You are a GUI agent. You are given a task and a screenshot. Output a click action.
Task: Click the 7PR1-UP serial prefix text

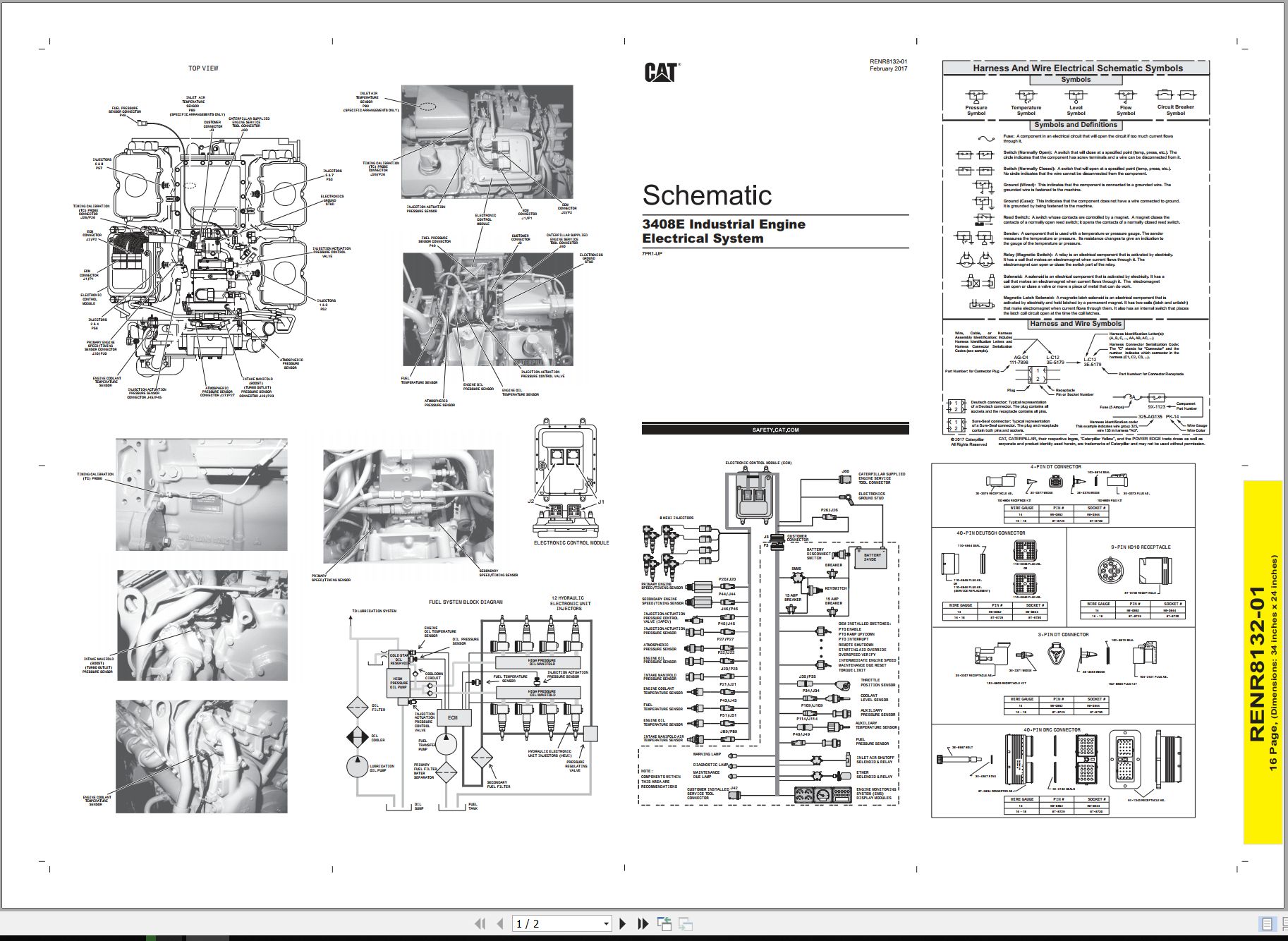click(652, 253)
